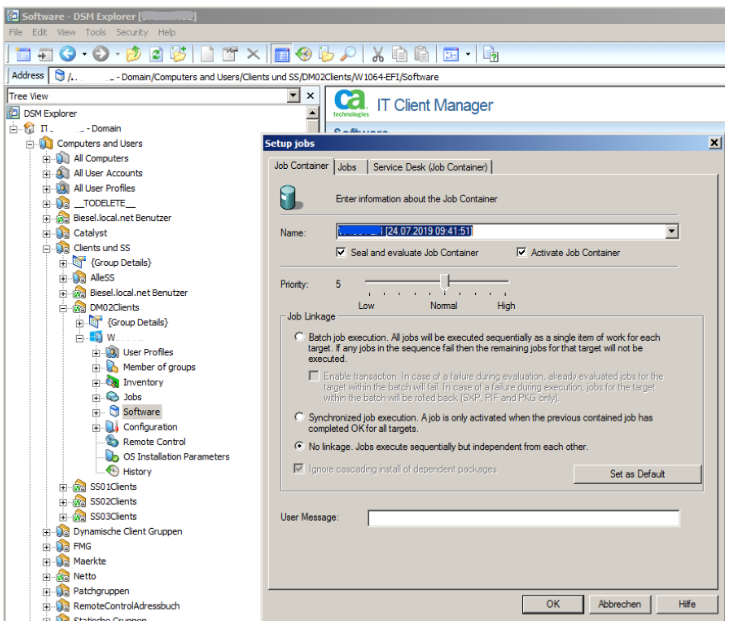This screenshot has width=732, height=627.
Task: Open the Tree View dropdown arrow
Action: [293, 96]
